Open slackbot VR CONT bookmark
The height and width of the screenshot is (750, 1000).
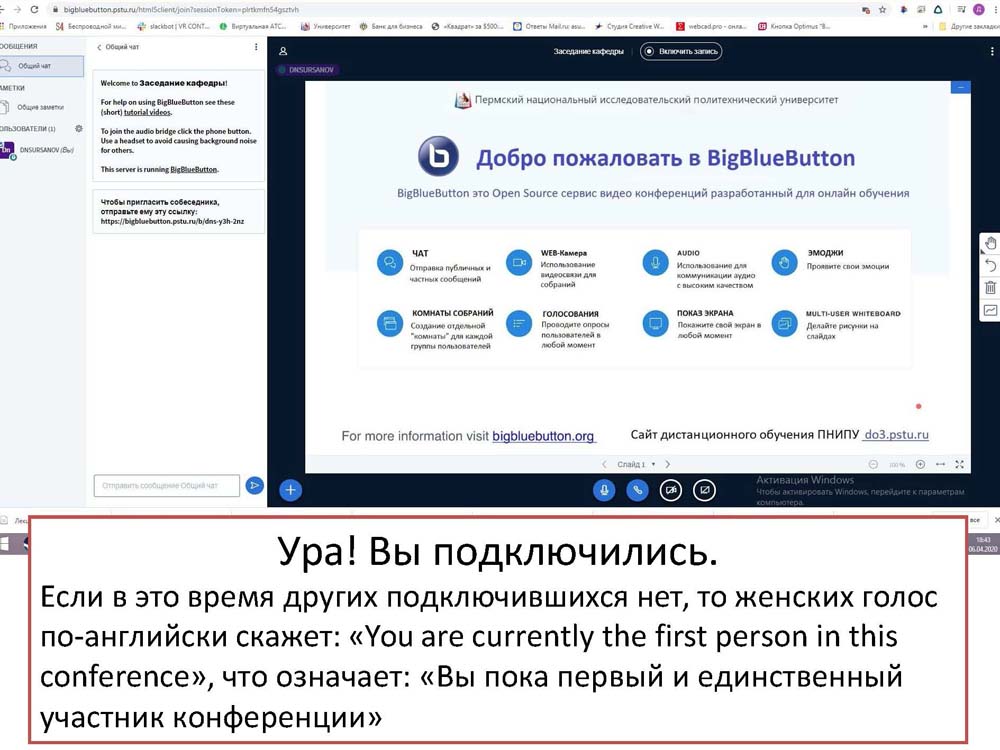point(173,26)
